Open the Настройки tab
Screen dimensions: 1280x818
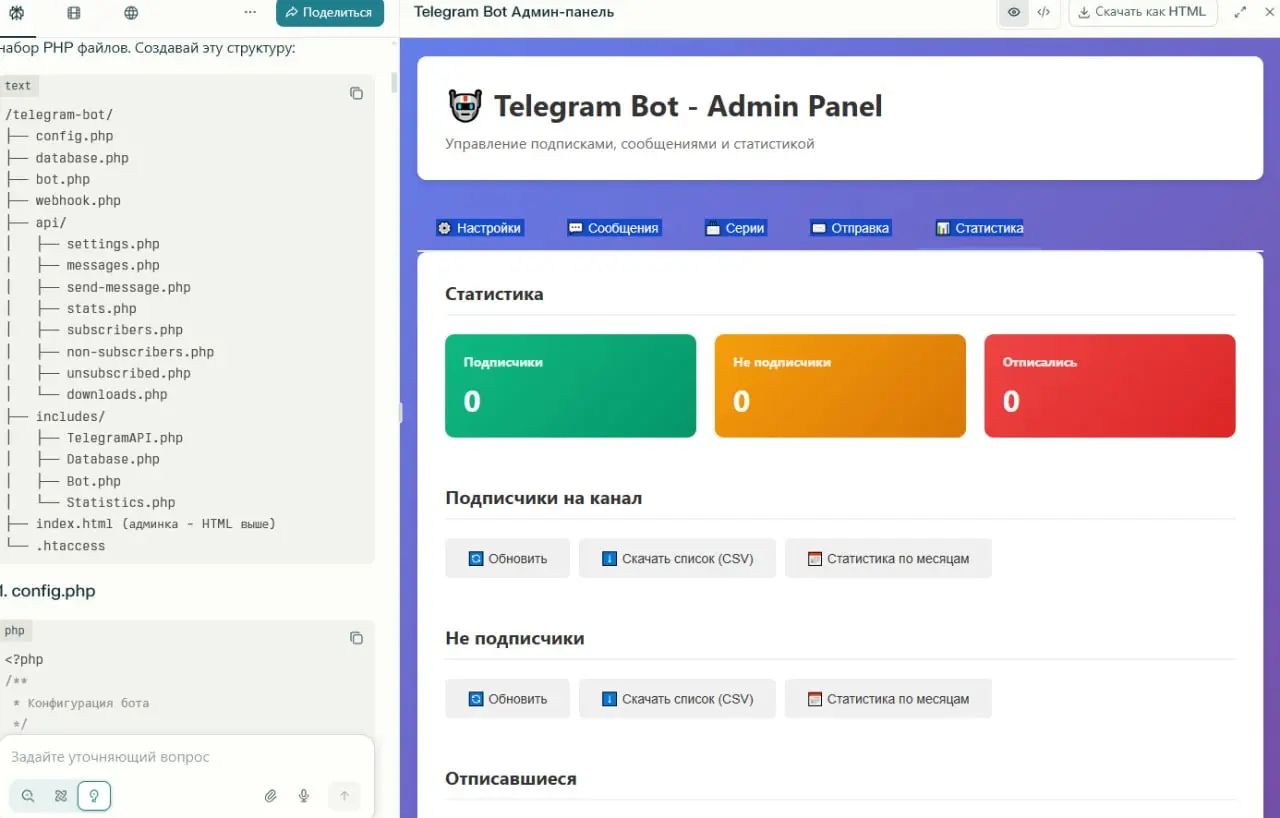click(480, 228)
